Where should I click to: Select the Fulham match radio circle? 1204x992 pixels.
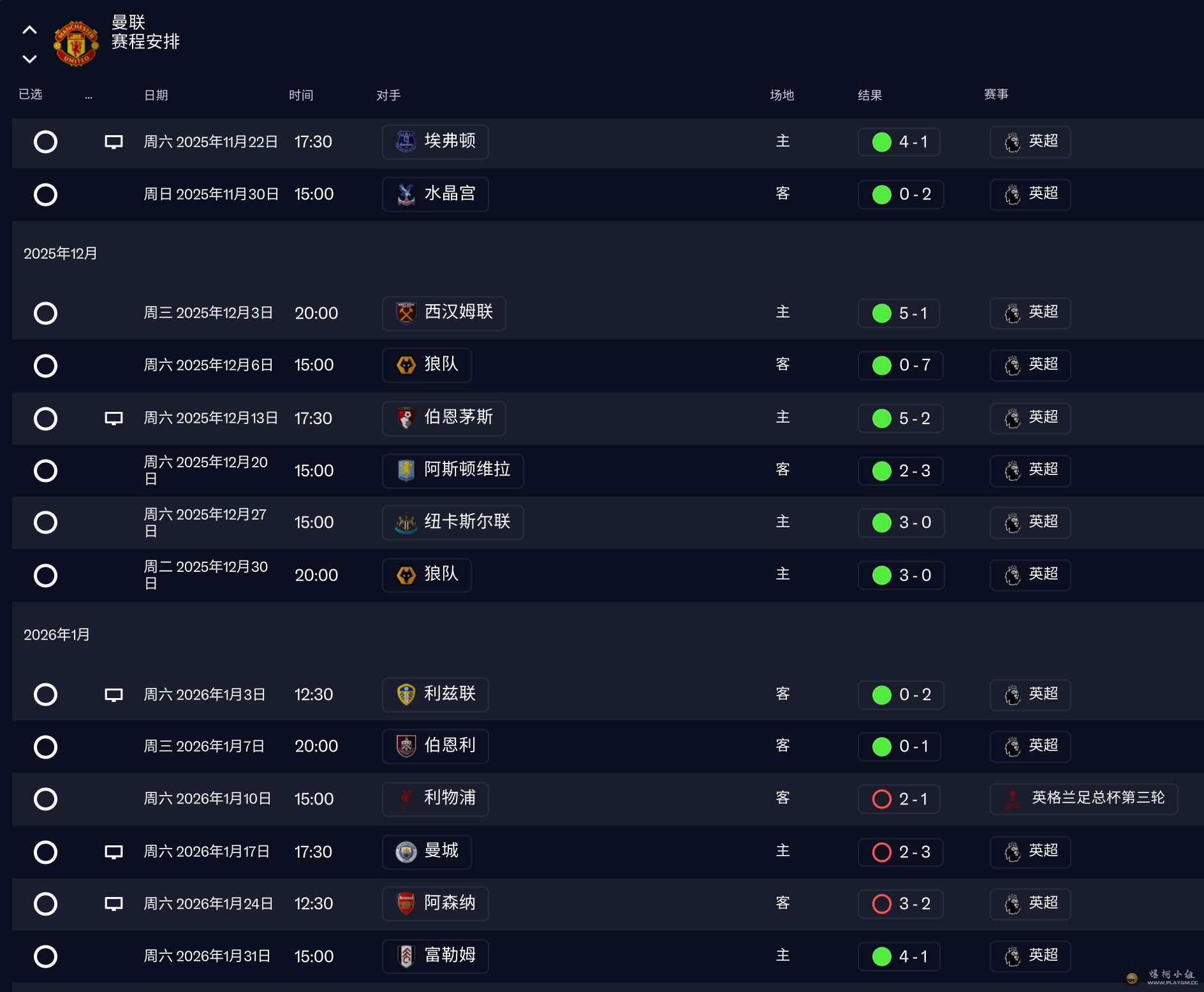(45, 956)
